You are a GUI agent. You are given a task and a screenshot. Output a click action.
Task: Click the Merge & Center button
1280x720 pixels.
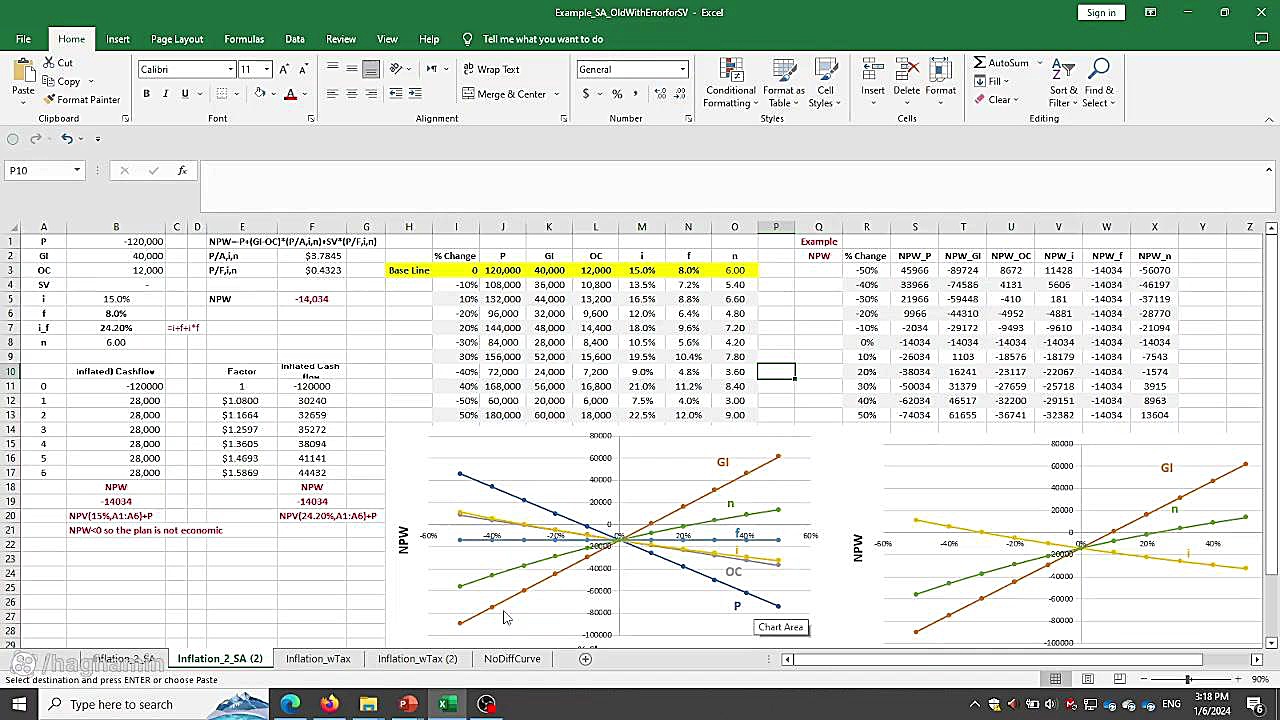coord(504,94)
